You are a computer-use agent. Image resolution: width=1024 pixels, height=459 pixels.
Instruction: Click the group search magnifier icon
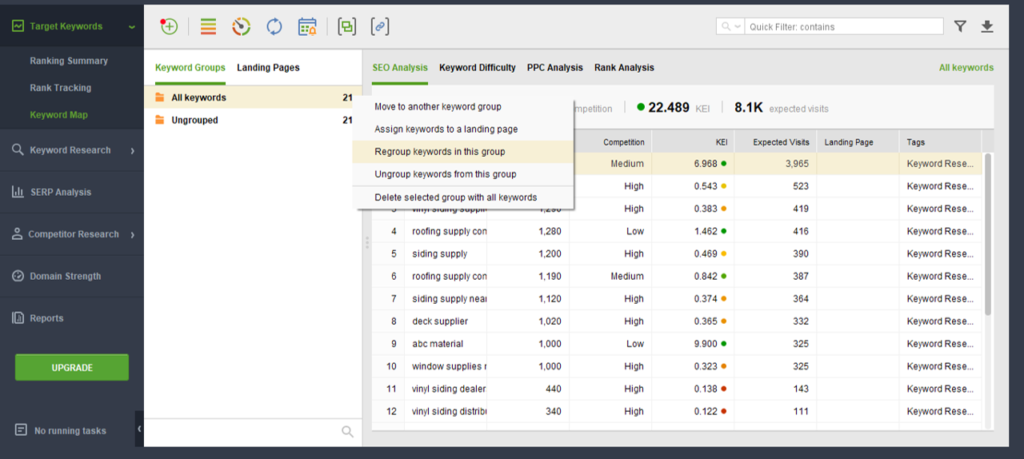pyautogui.click(x=347, y=431)
